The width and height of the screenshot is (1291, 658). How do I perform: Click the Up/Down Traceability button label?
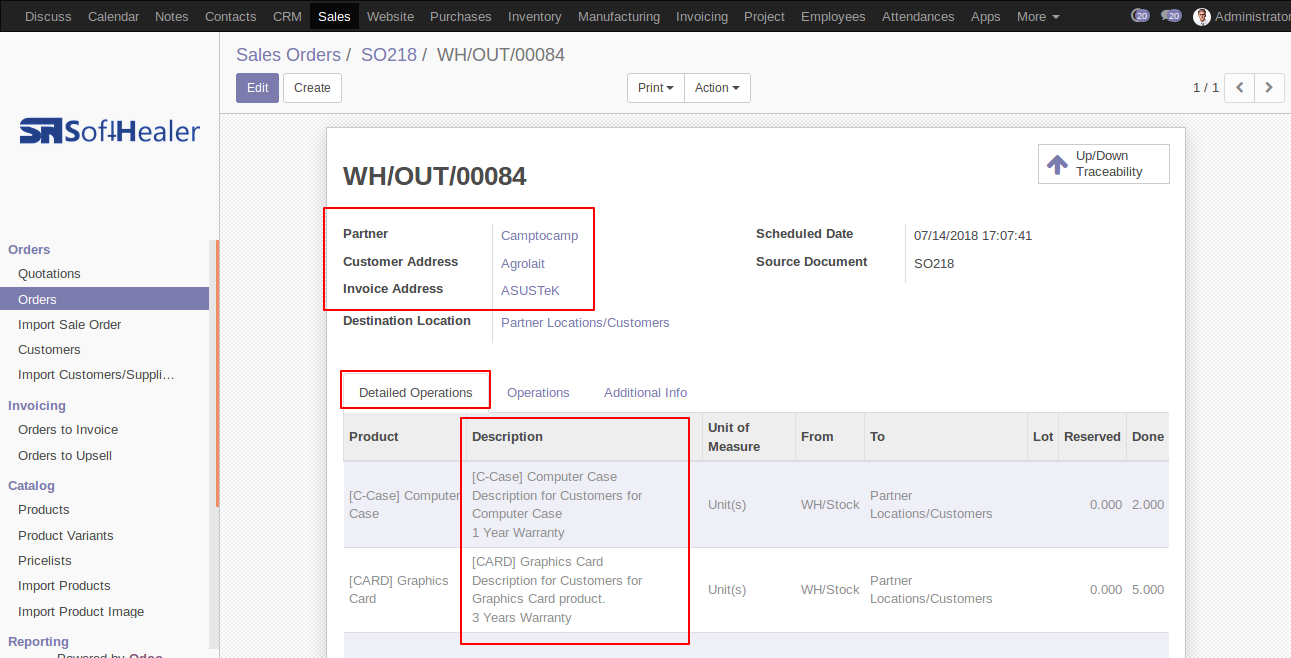coord(1109,164)
